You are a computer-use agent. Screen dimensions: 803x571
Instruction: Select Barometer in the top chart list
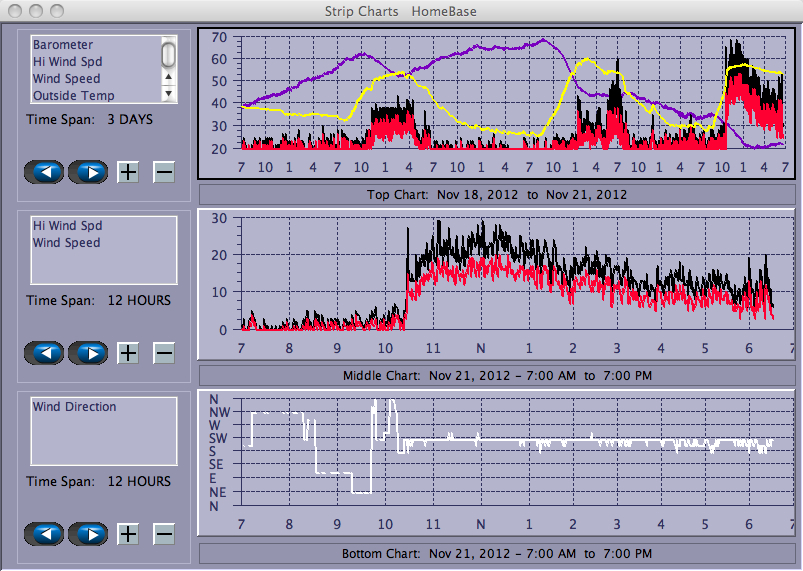tap(63, 45)
